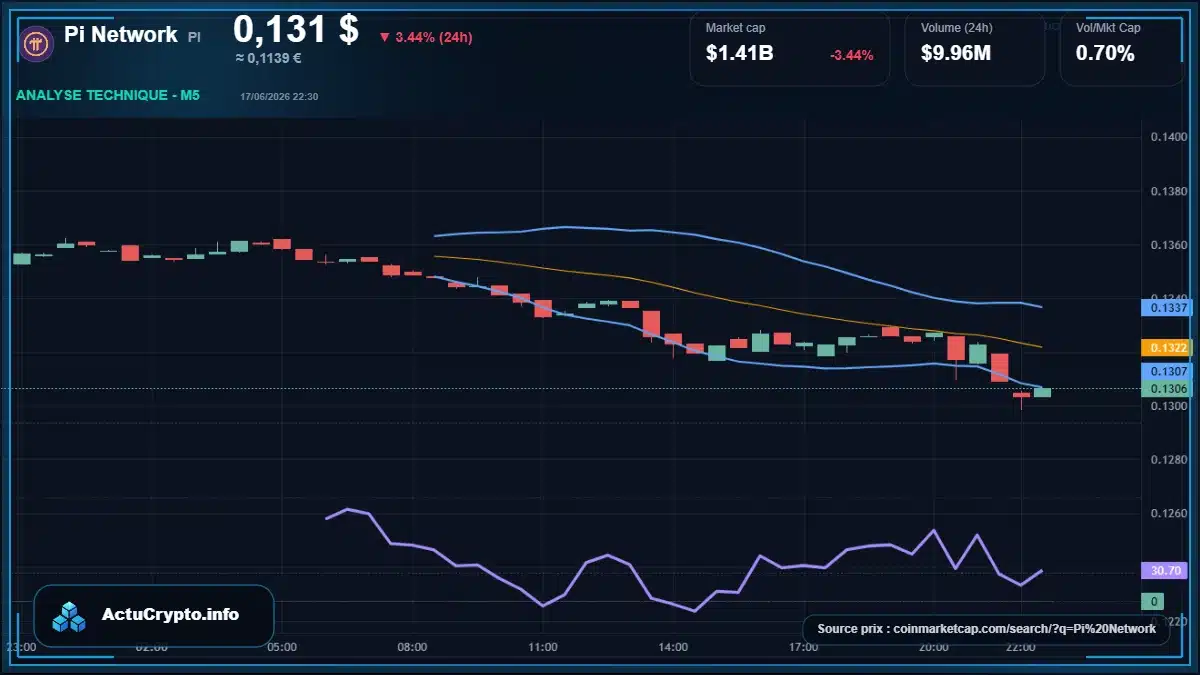Click the 0.1280 price axis label
The width and height of the screenshot is (1200, 675).
pyautogui.click(x=1168, y=460)
